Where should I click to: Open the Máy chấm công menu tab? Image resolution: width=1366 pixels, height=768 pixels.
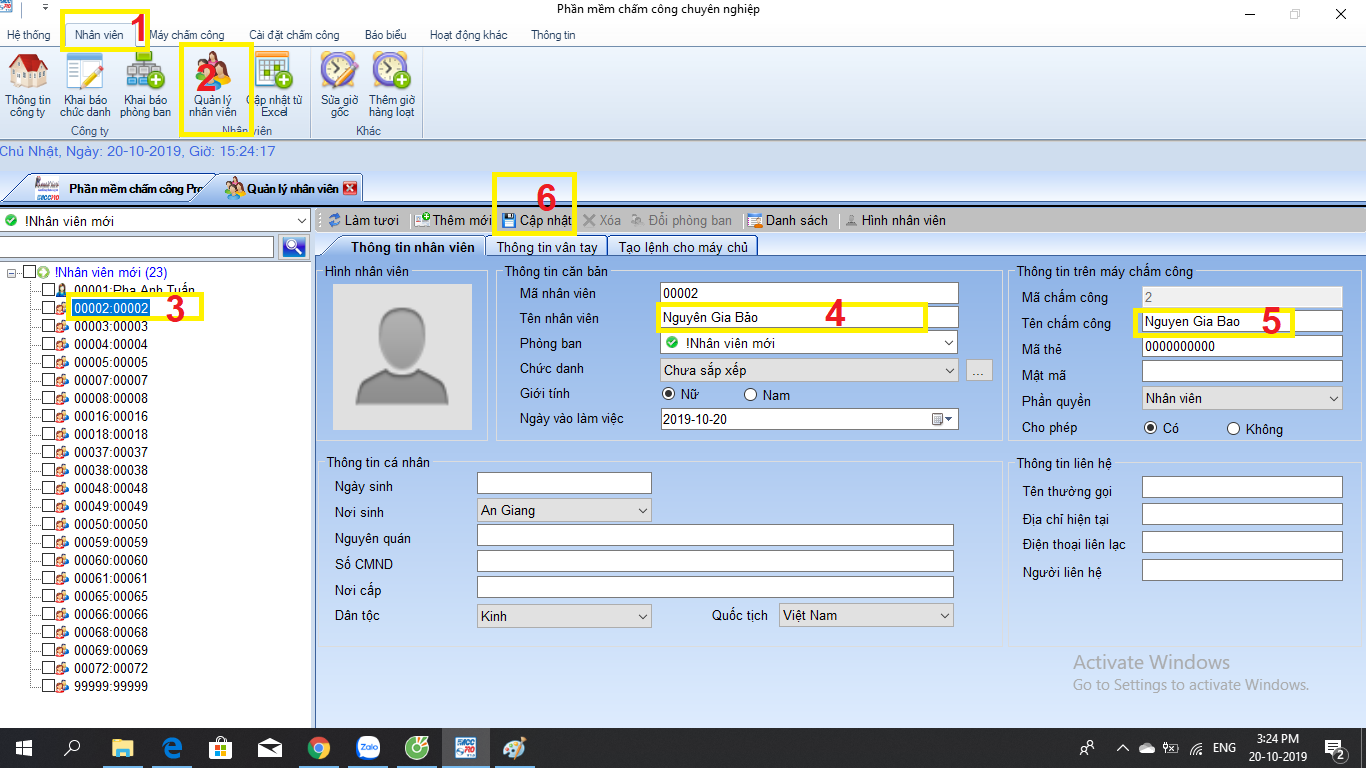[187, 35]
